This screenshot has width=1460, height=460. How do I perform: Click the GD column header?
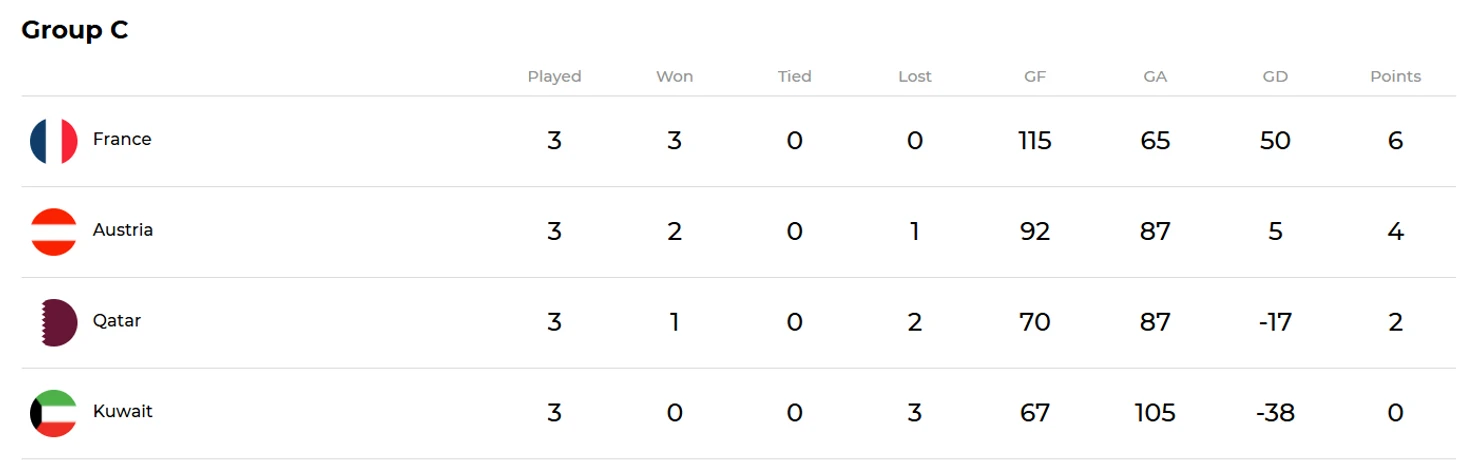(x=1275, y=76)
